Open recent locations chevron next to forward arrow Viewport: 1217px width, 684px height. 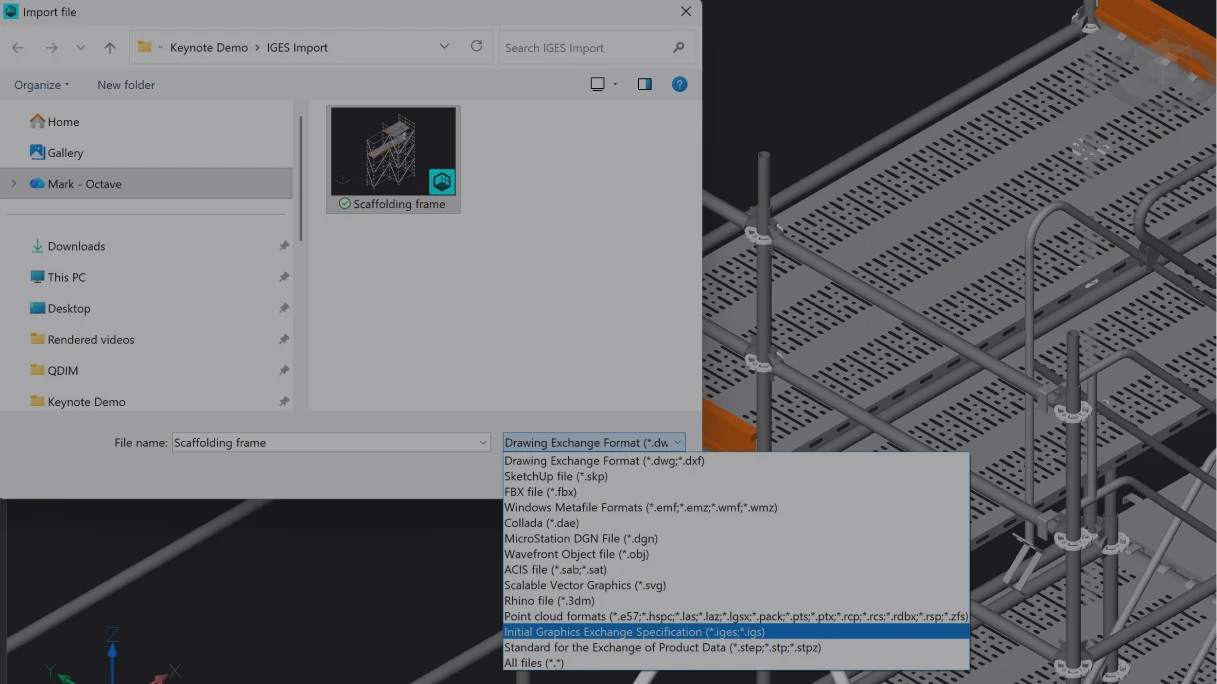(81, 47)
